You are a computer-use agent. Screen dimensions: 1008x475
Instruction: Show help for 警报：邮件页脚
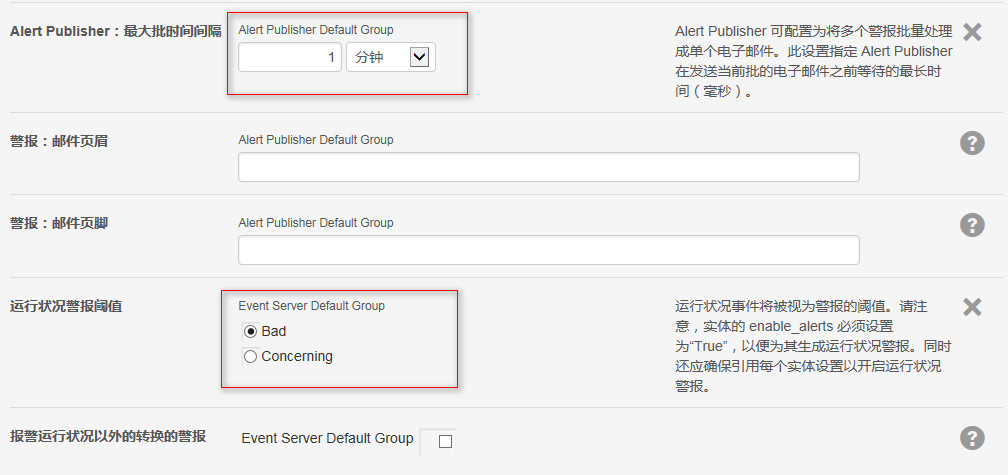tap(972, 225)
